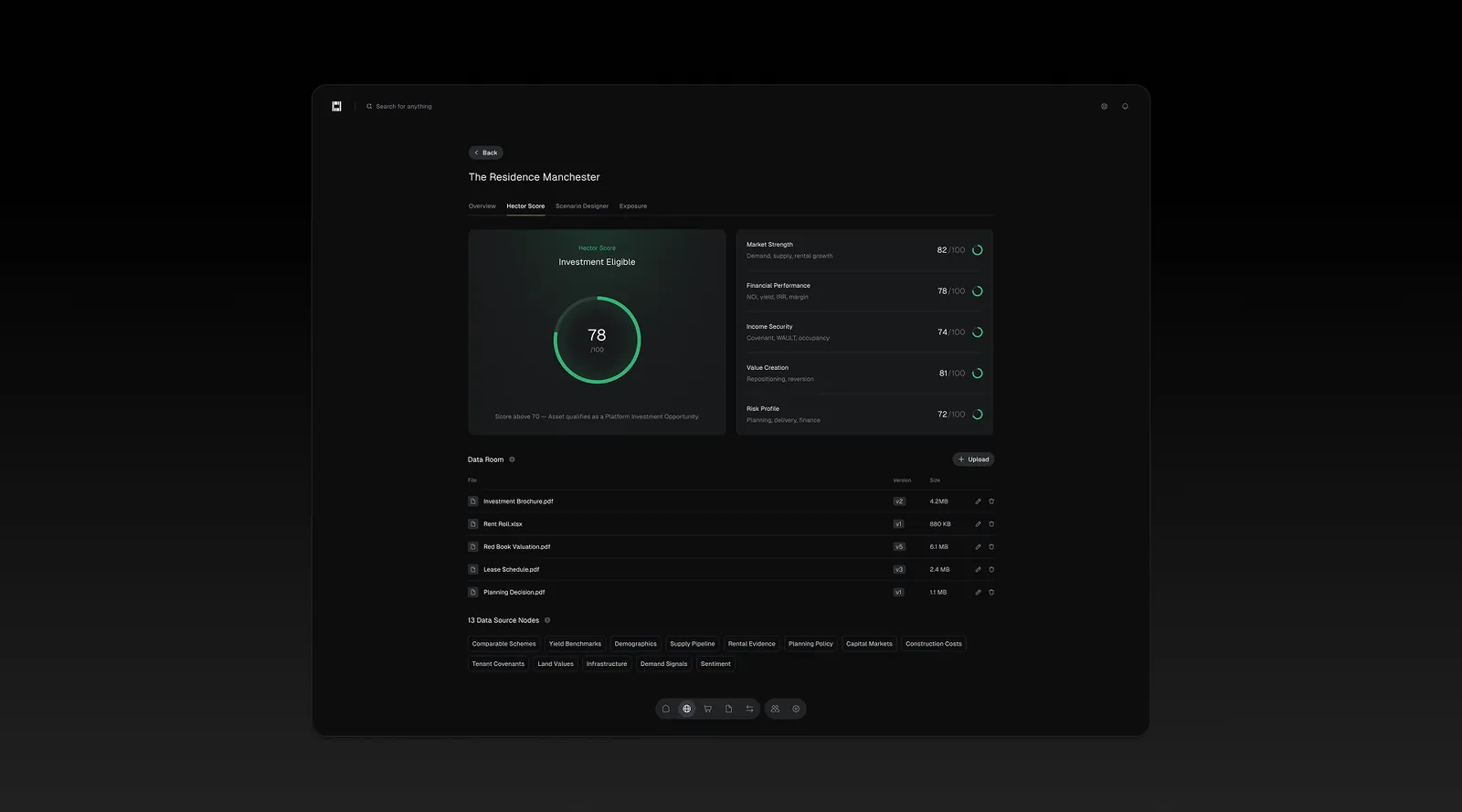Go to Home in the bottom dock
Image resolution: width=1462 pixels, height=812 pixels.
(x=666, y=709)
